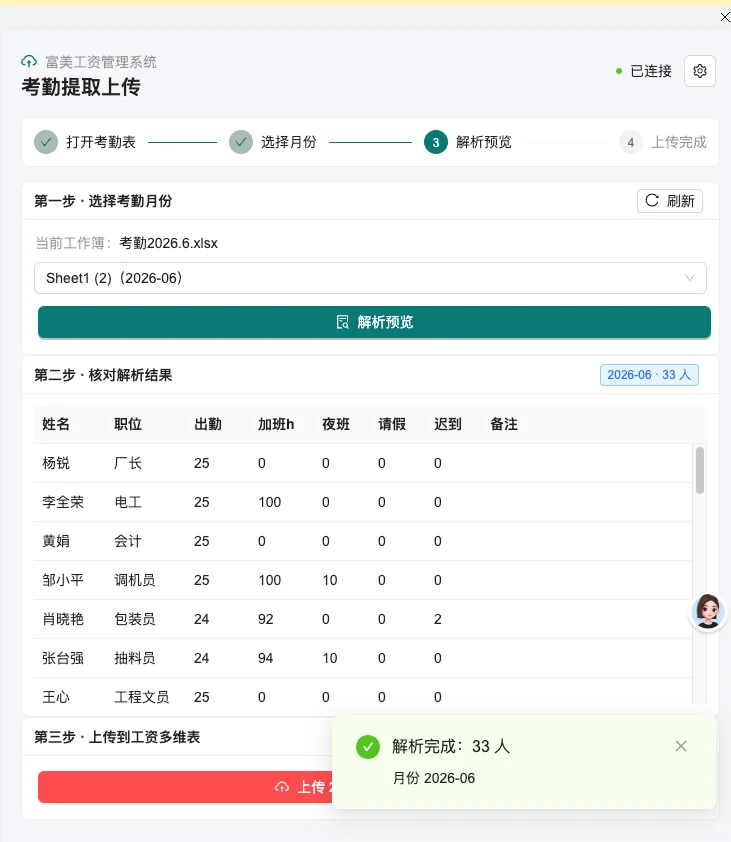Open the assistant avatar bubble

click(x=707, y=612)
